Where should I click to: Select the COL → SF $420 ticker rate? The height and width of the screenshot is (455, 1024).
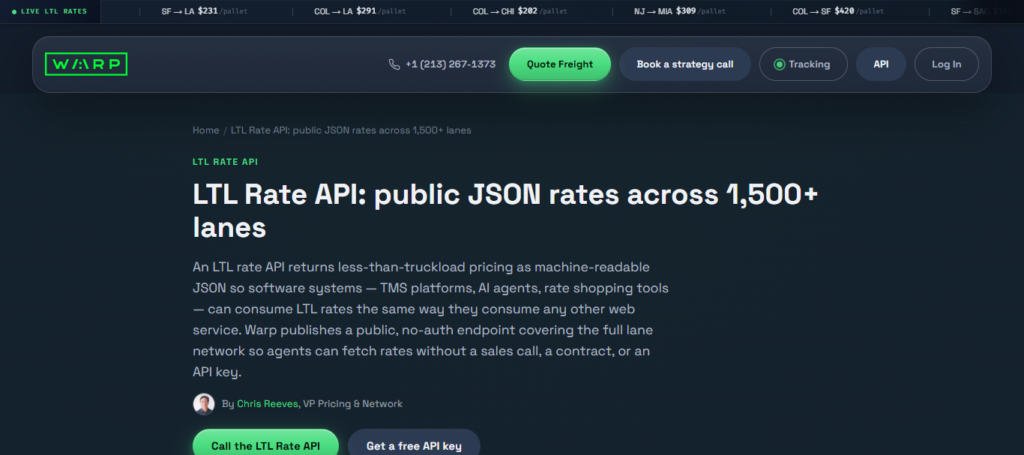[x=839, y=12]
